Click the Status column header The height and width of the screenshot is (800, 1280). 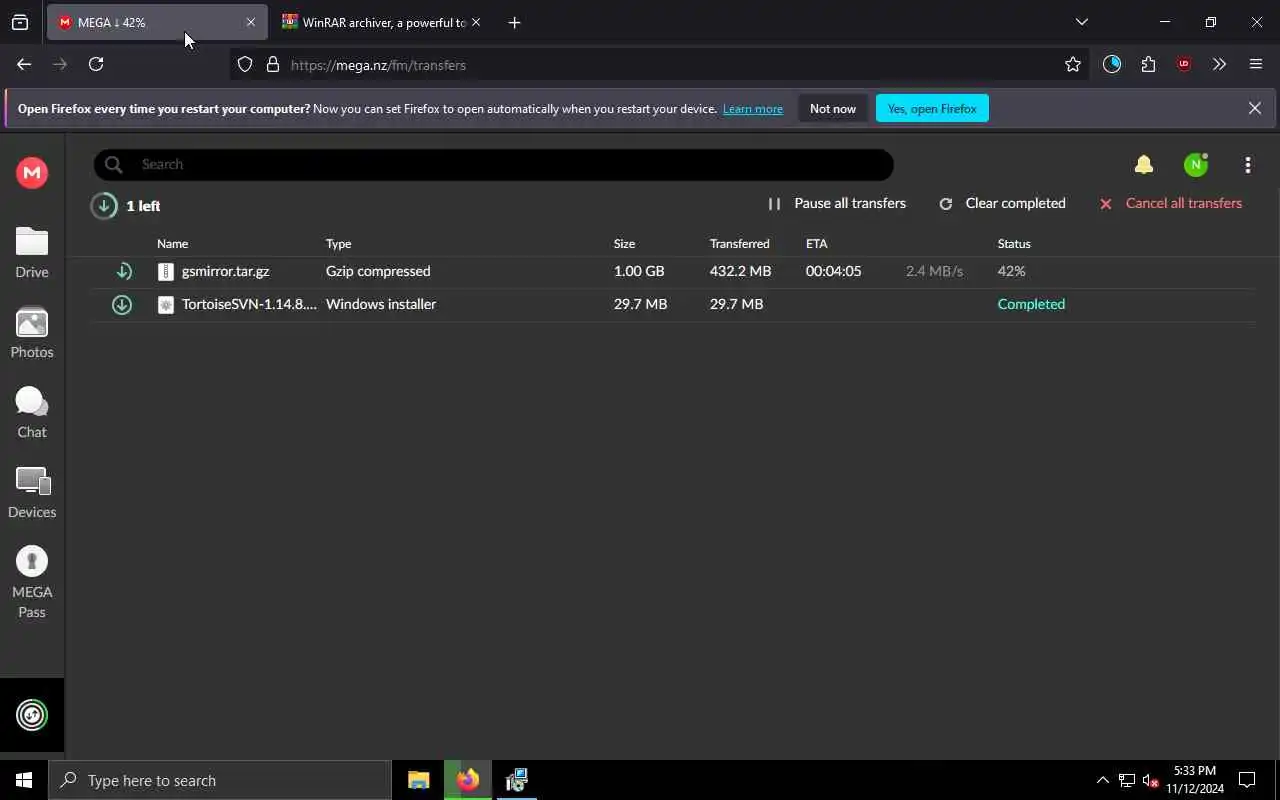tap(1014, 243)
